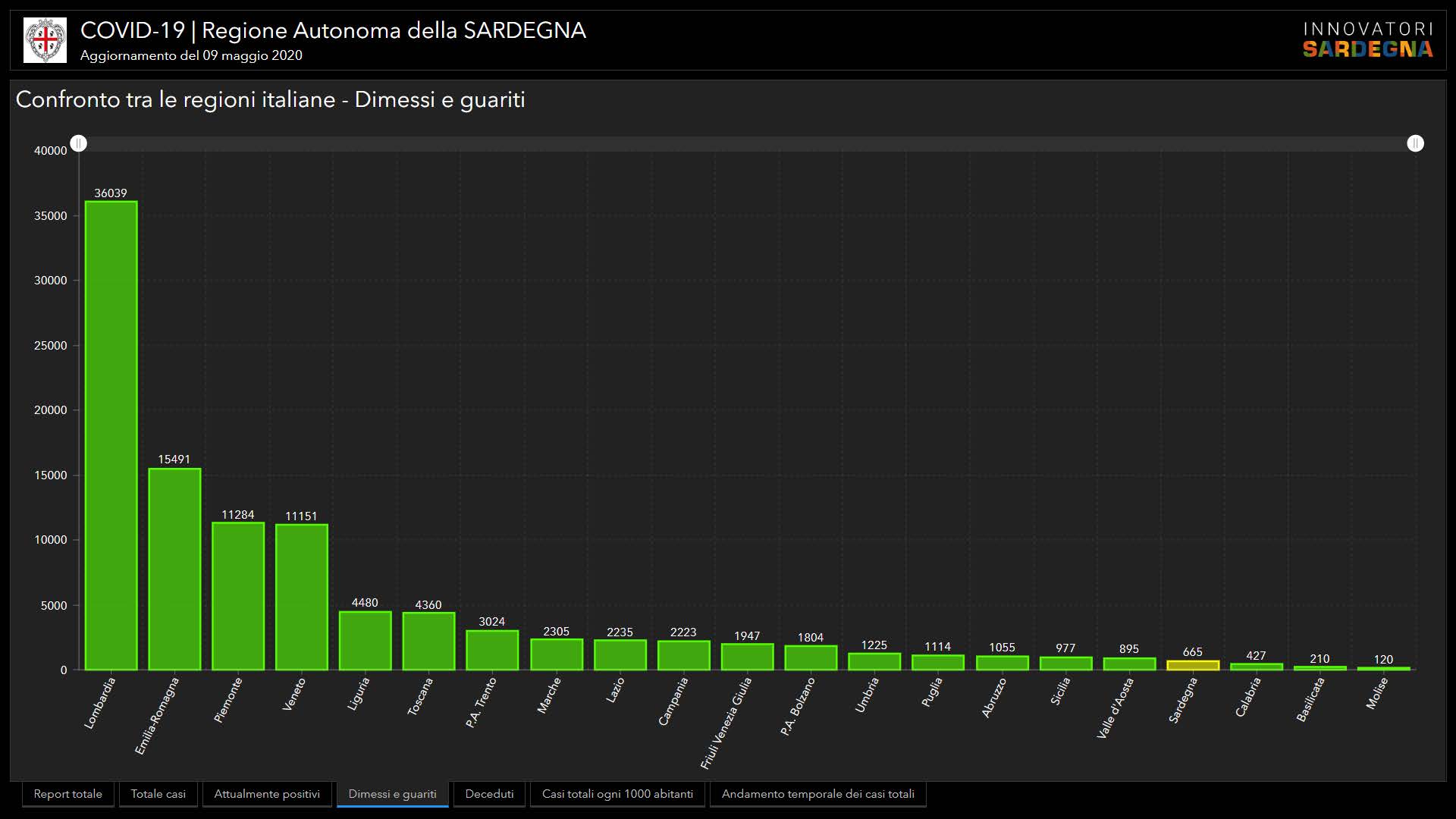
Task: Grab the left range slider handle
Action: [79, 143]
